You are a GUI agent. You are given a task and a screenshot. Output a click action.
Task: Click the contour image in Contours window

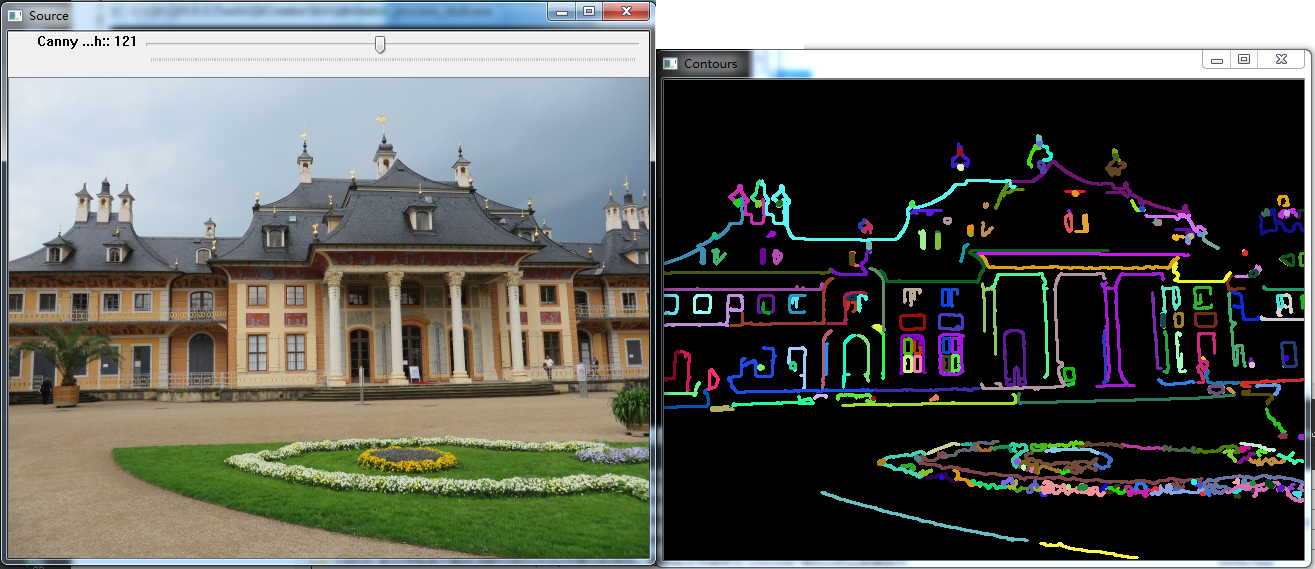click(x=985, y=320)
